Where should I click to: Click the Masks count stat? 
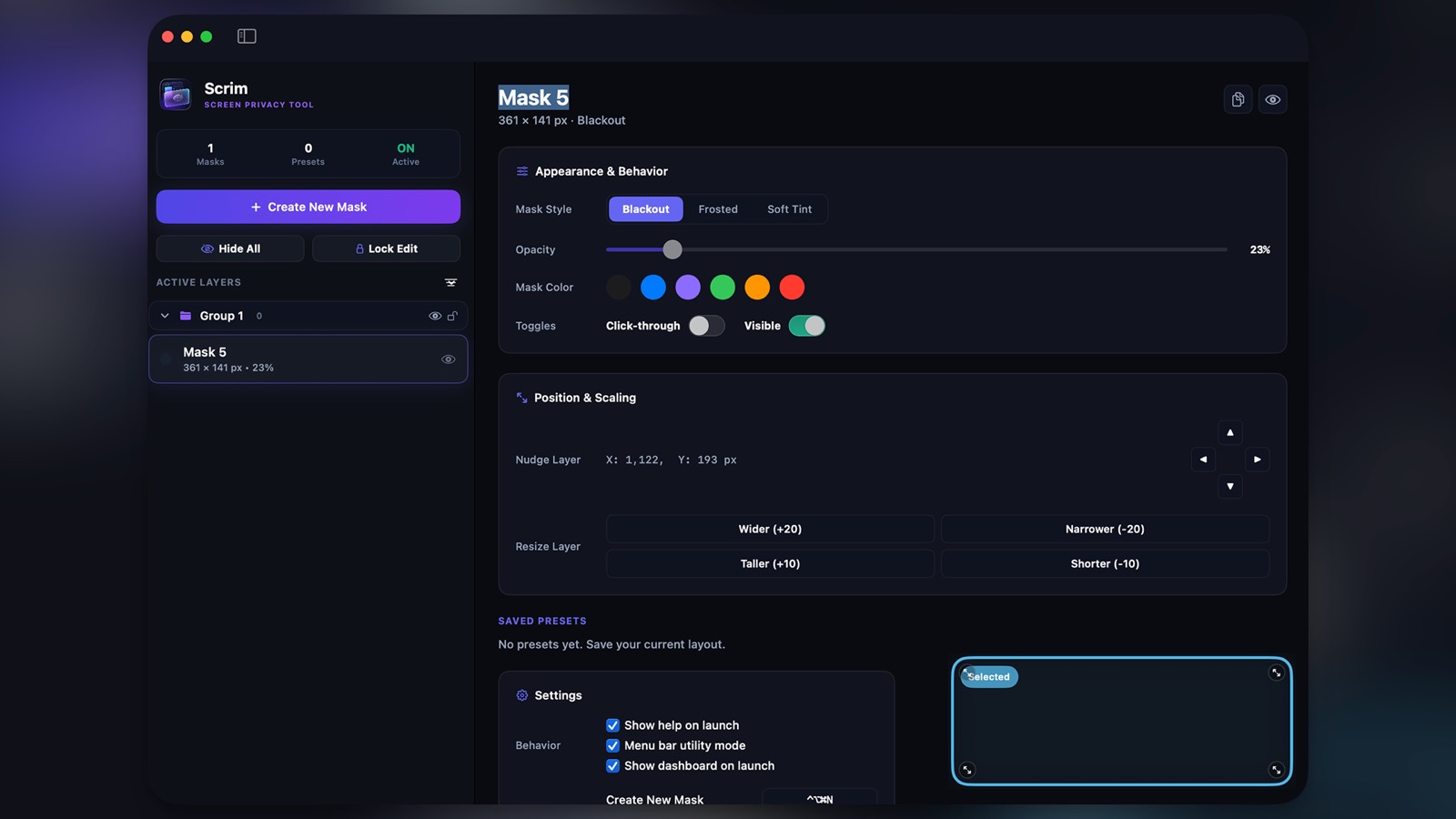210,154
